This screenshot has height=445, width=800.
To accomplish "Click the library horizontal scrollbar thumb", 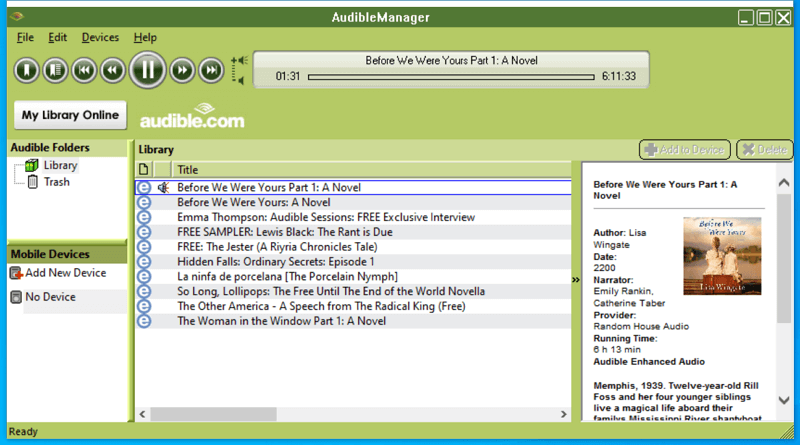I will tap(213, 414).
